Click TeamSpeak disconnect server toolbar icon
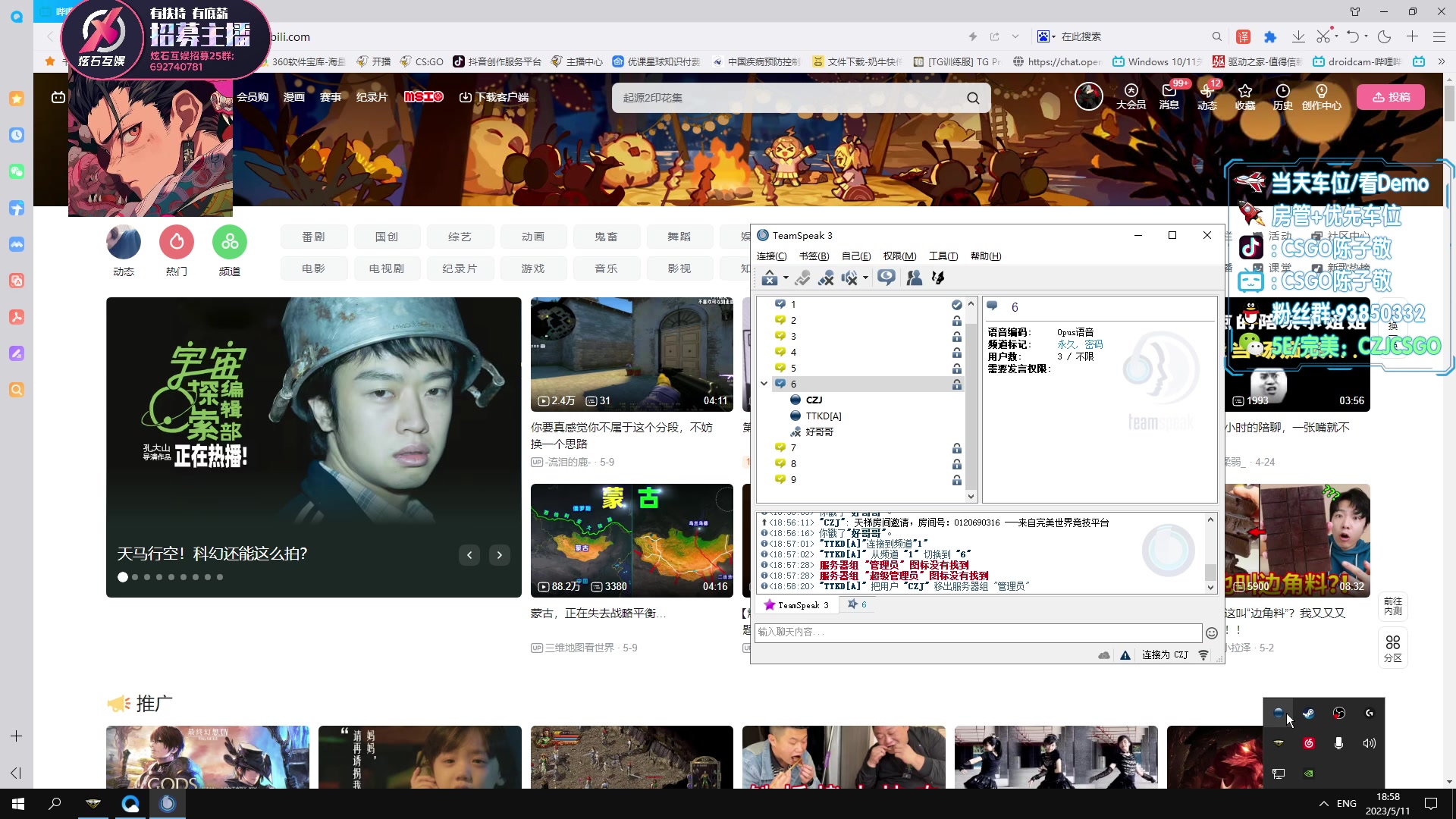Screen dimensions: 1456x819 pyautogui.click(x=770, y=278)
